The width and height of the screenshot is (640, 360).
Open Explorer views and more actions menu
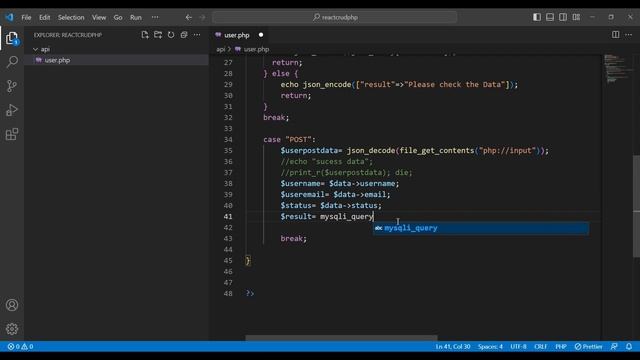(197, 35)
